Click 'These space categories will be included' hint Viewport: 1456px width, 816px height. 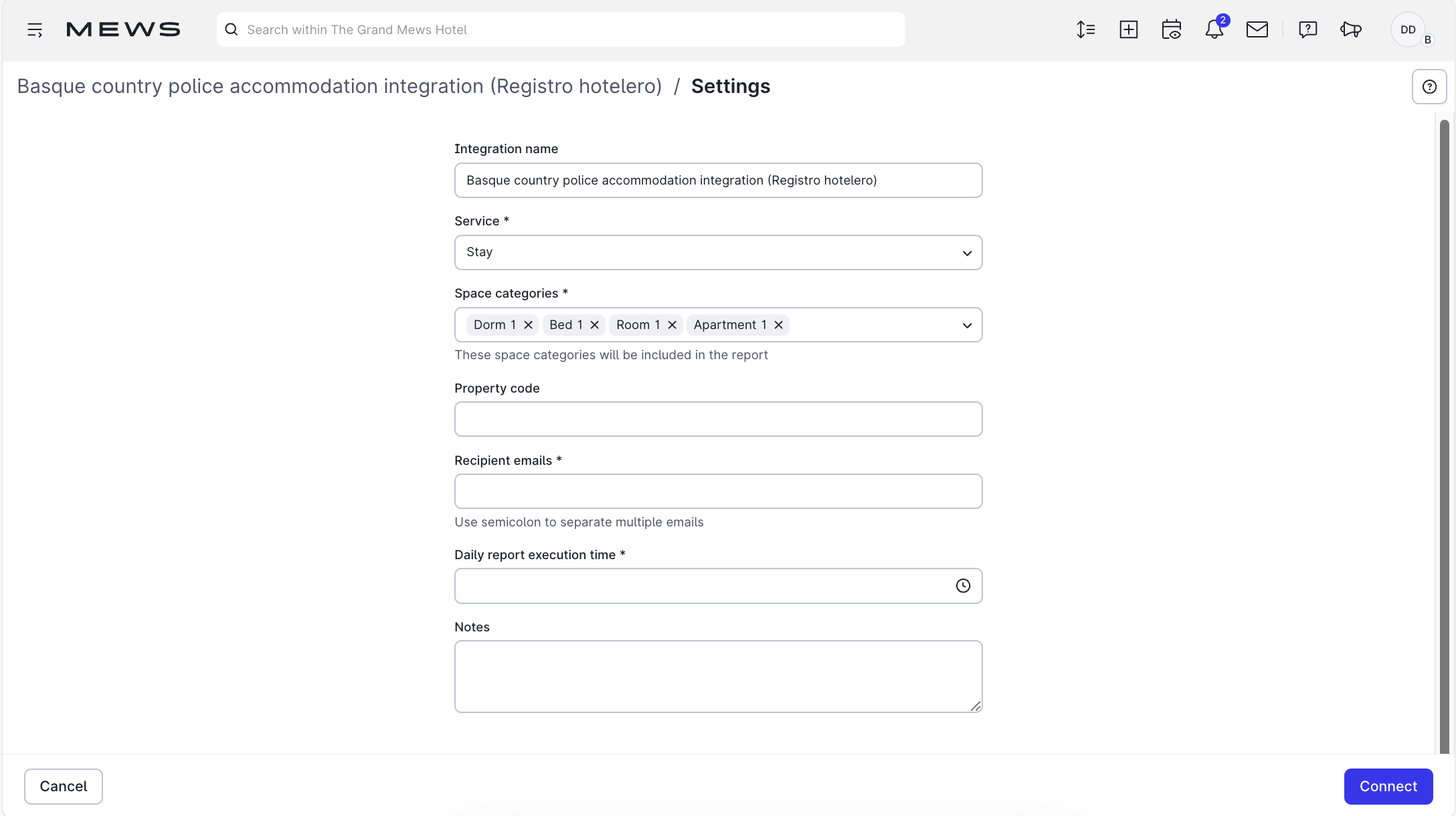coord(611,355)
